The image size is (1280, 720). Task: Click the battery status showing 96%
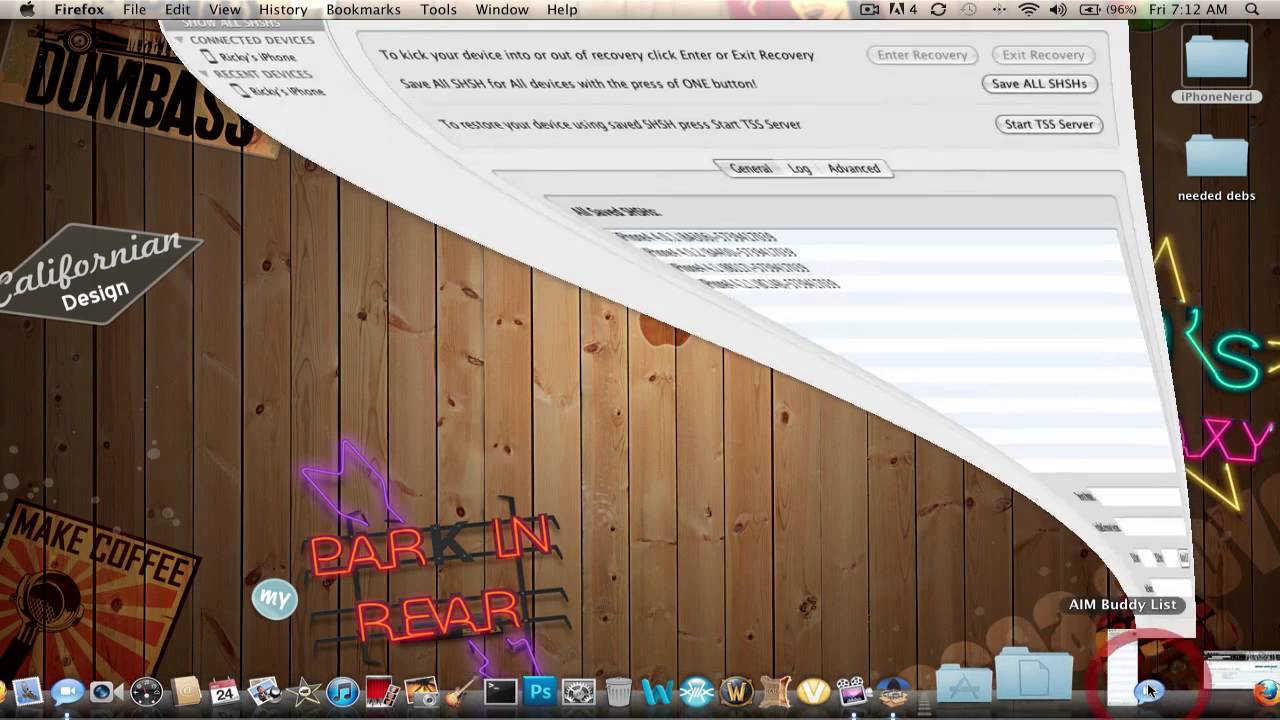click(x=1110, y=9)
